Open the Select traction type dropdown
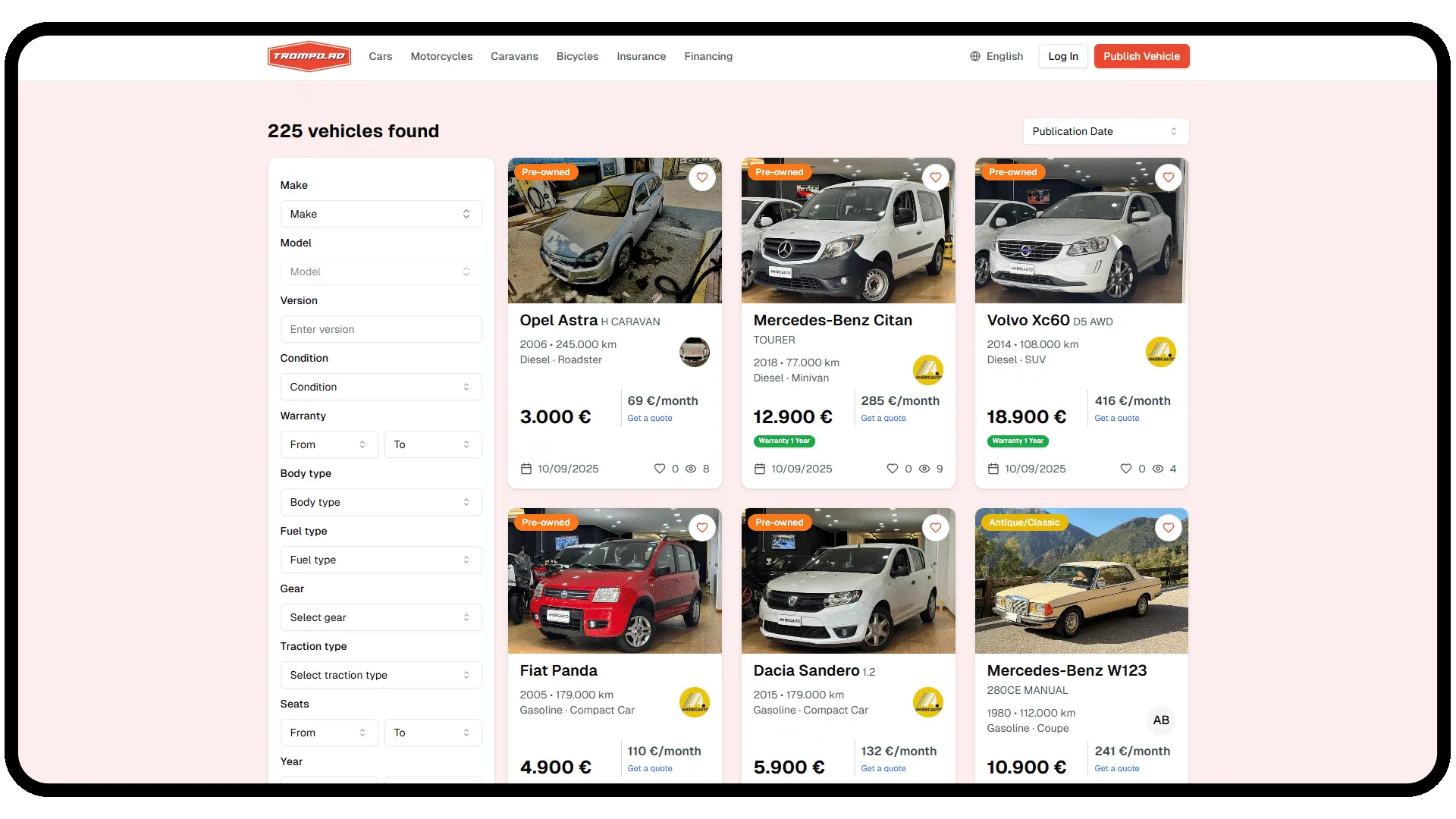 pos(381,675)
